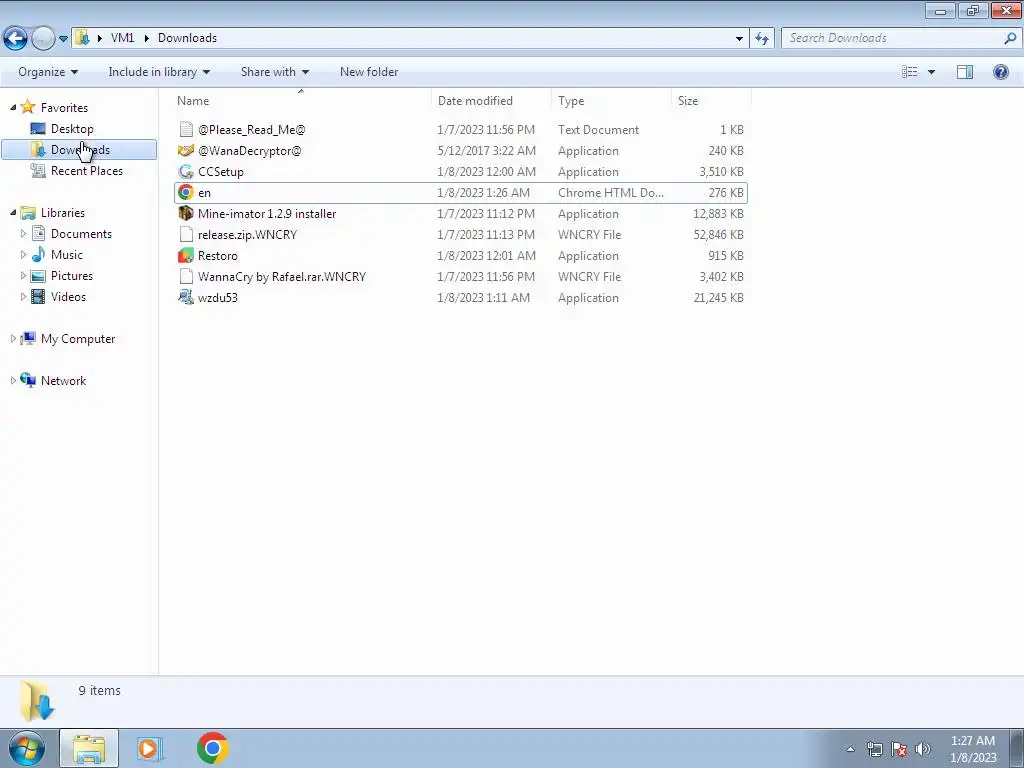
Task: Select the WannaCry by Rafael.rar.WNCRY icon
Action: (186, 276)
